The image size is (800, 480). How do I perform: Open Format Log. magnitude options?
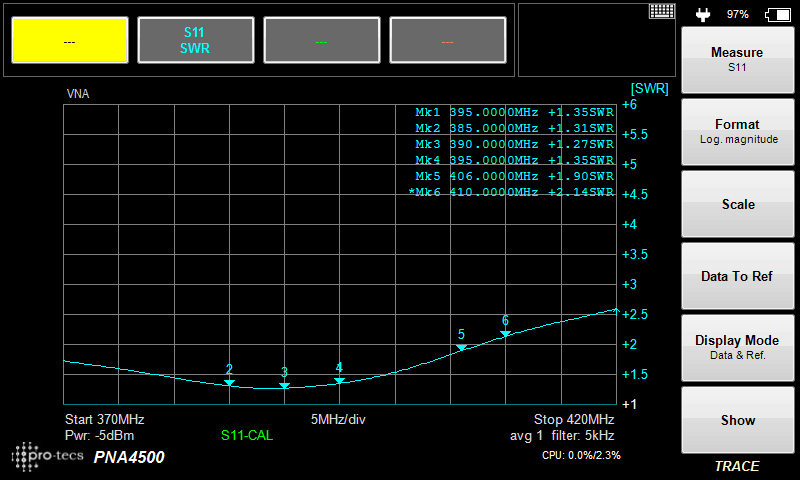tap(736, 132)
